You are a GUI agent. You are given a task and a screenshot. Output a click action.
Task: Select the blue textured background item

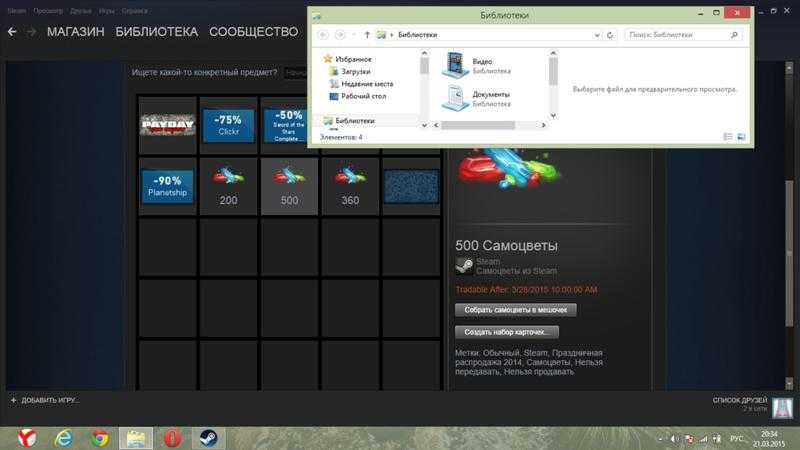(411, 186)
